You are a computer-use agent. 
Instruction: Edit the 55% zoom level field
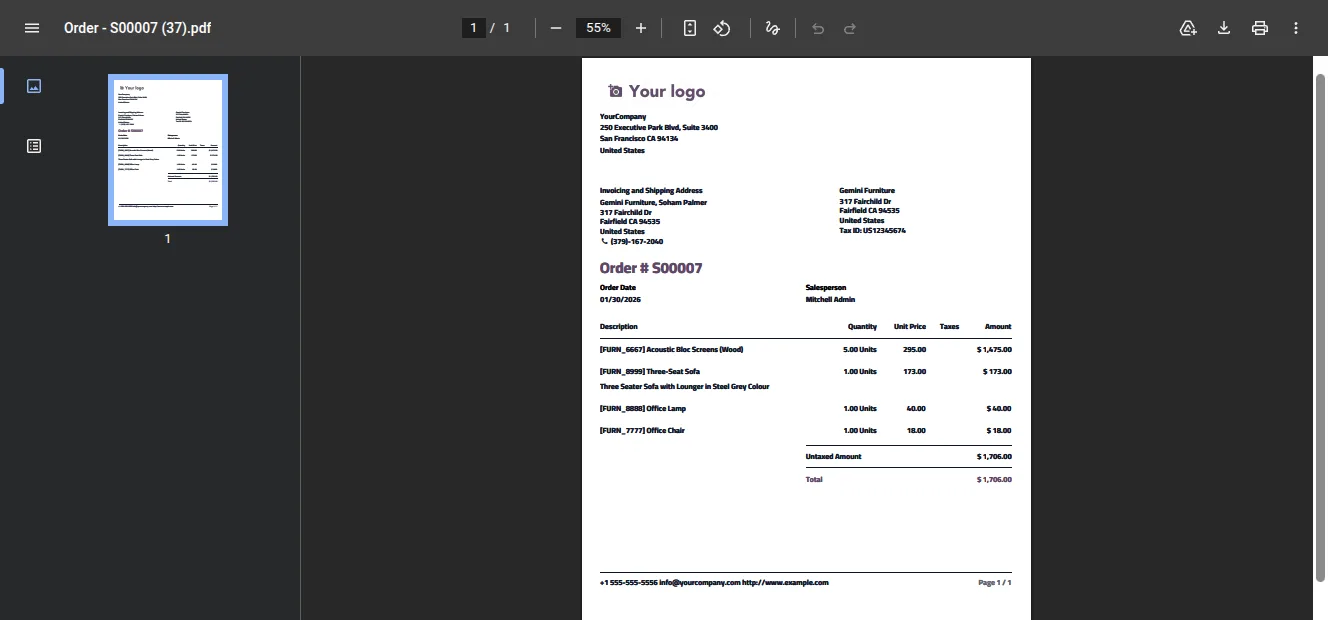[599, 28]
